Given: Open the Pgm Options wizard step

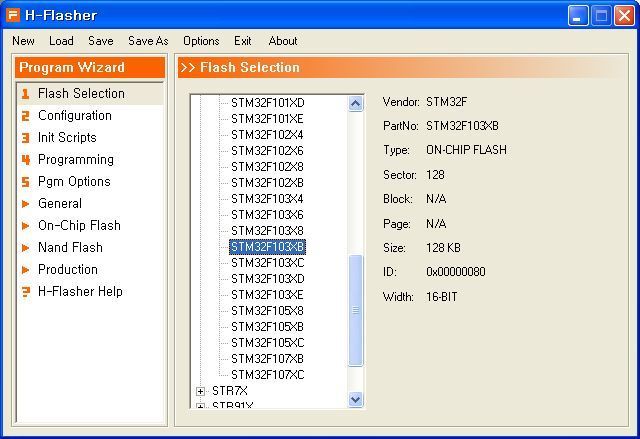Looking at the screenshot, I should [x=74, y=182].
